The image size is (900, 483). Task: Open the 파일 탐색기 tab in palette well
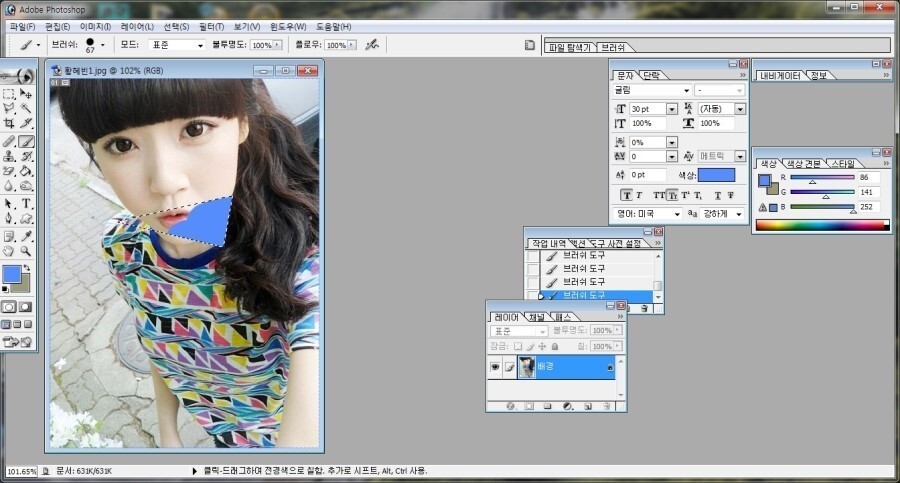click(x=569, y=48)
